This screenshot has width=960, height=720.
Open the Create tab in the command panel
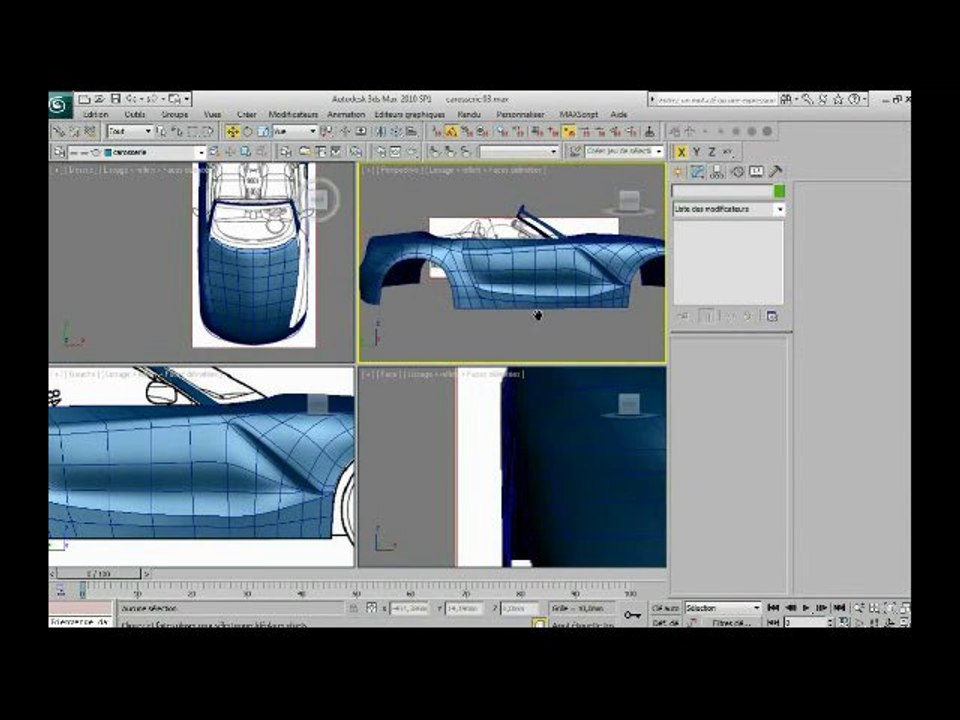point(678,172)
